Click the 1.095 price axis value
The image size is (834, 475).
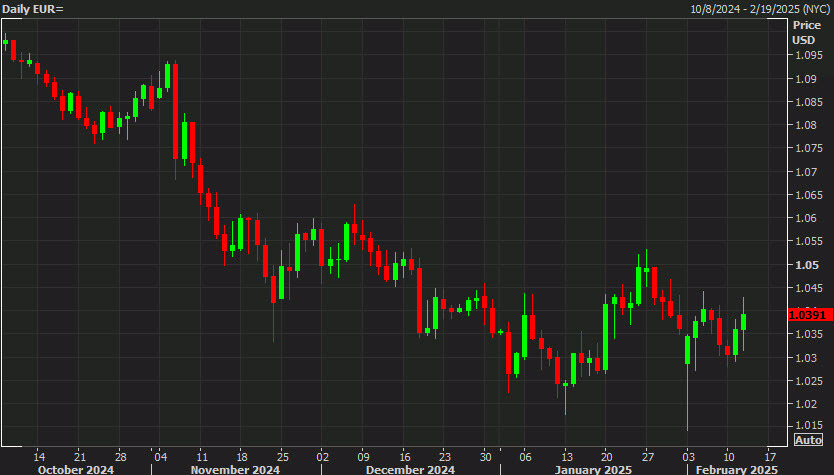(809, 55)
